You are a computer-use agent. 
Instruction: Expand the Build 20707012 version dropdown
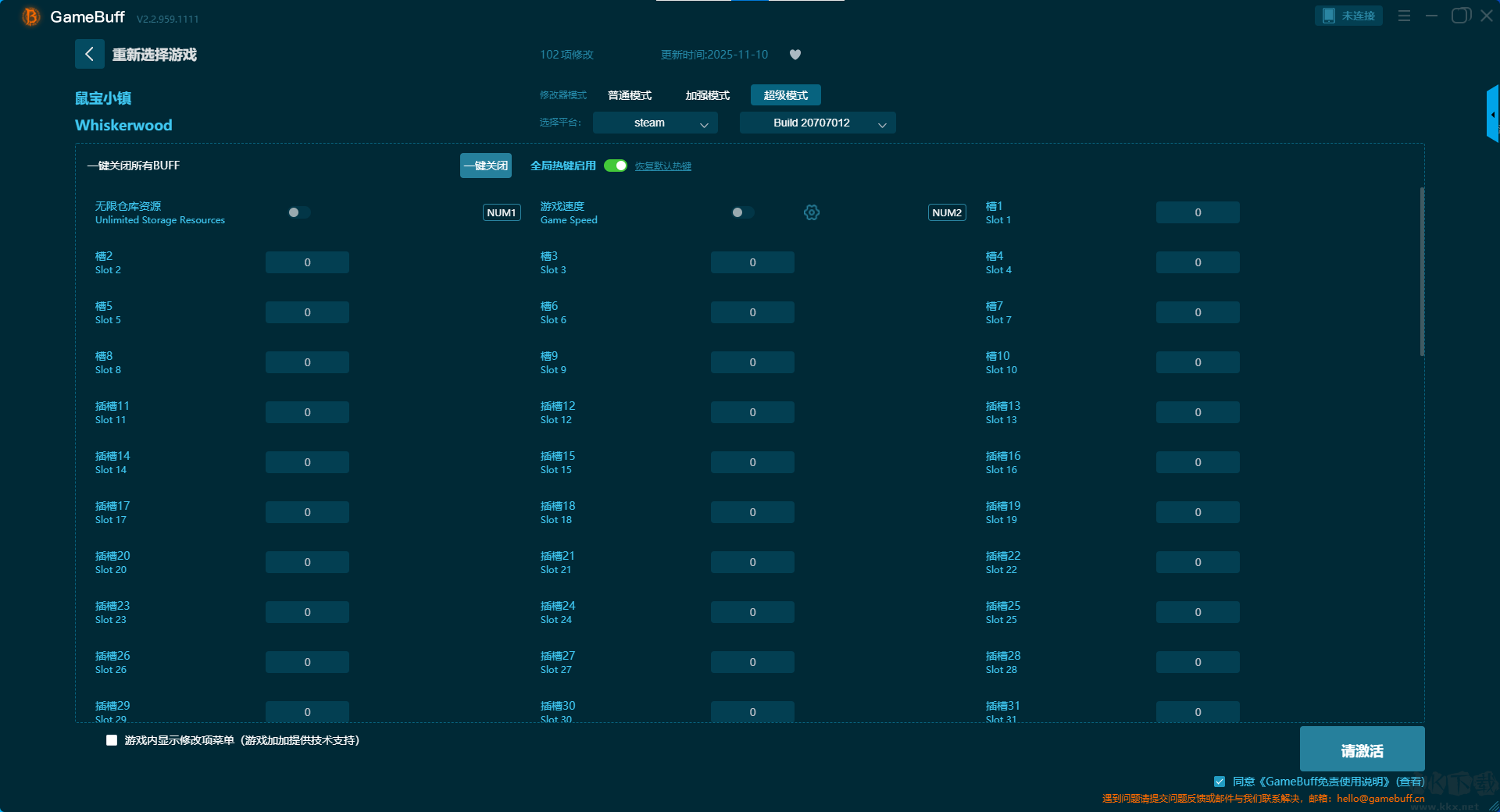pyautogui.click(x=817, y=123)
